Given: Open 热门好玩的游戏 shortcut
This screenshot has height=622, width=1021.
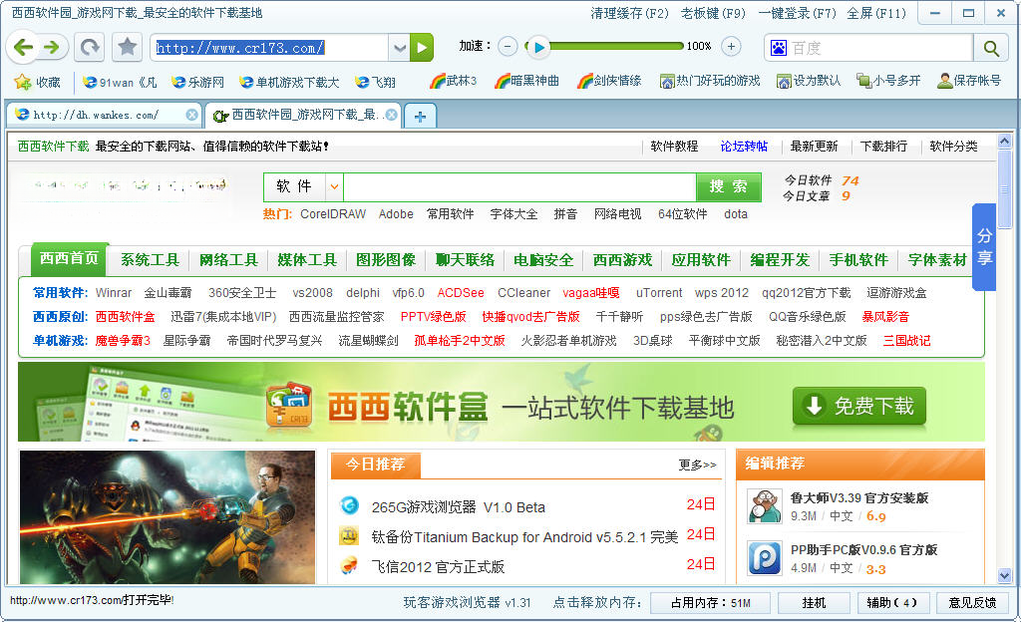Looking at the screenshot, I should pyautogui.click(x=710, y=81).
